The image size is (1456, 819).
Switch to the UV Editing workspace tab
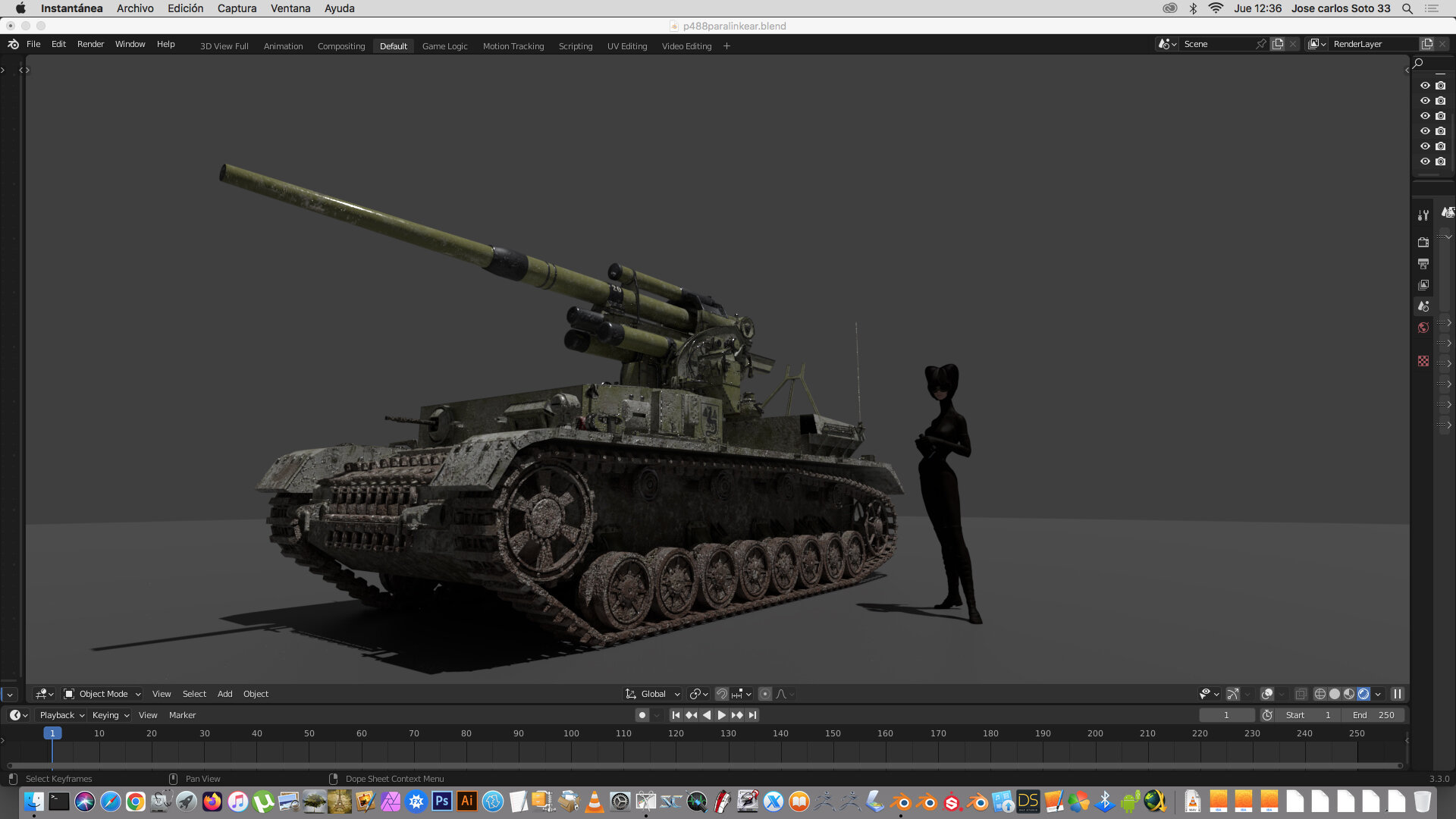[x=627, y=46]
